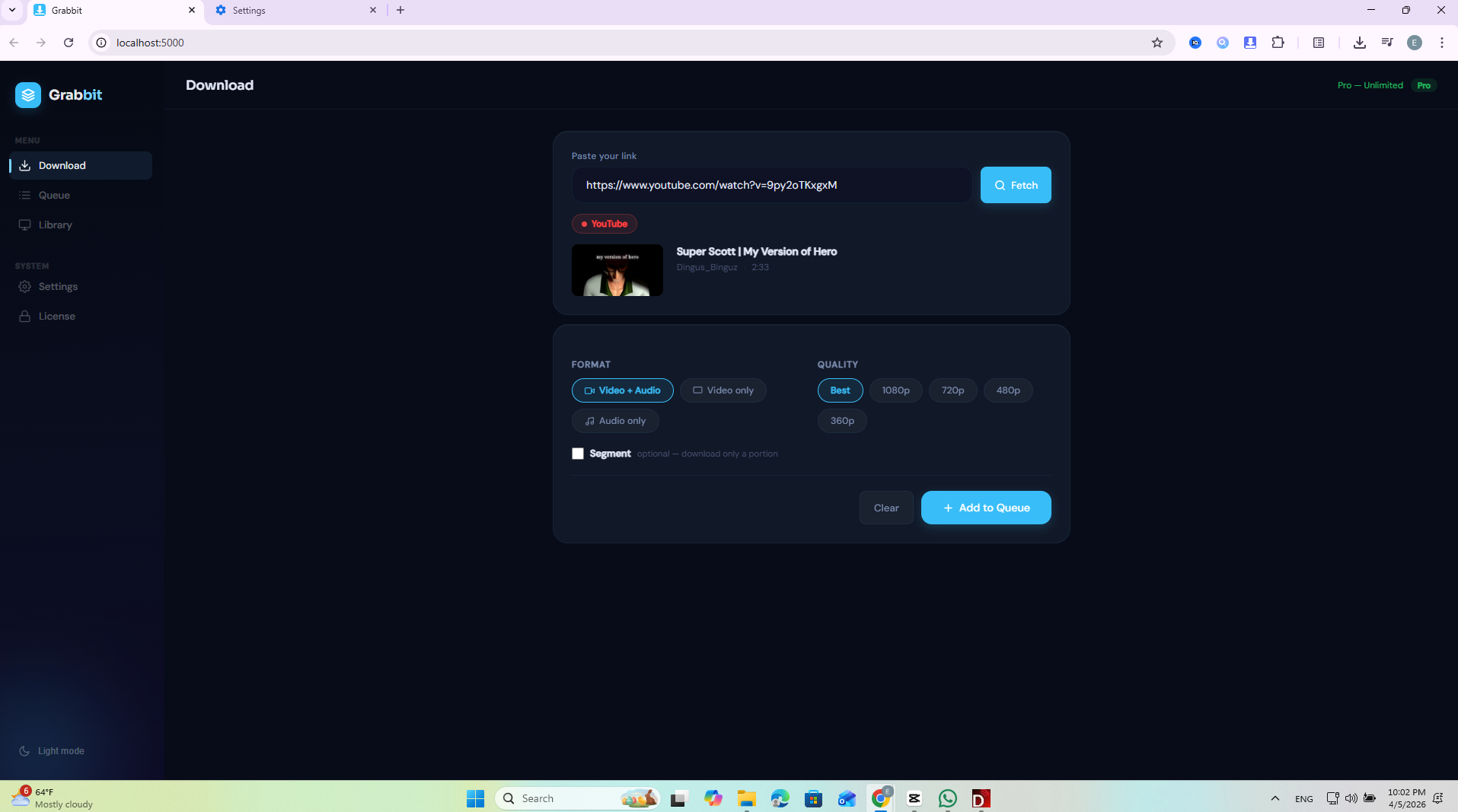Select Video only format
This screenshot has height=812, width=1458.
point(723,390)
